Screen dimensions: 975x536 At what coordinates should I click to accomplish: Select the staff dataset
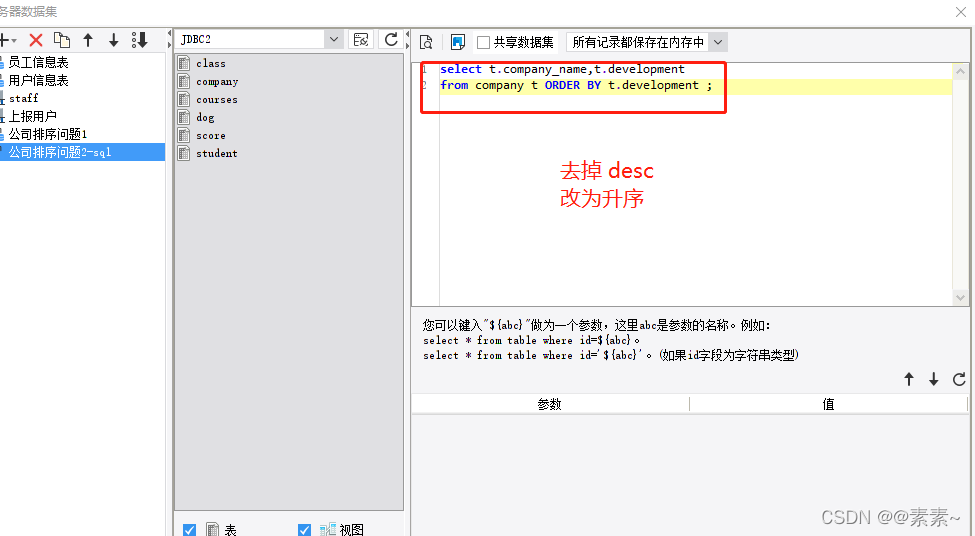[24, 98]
